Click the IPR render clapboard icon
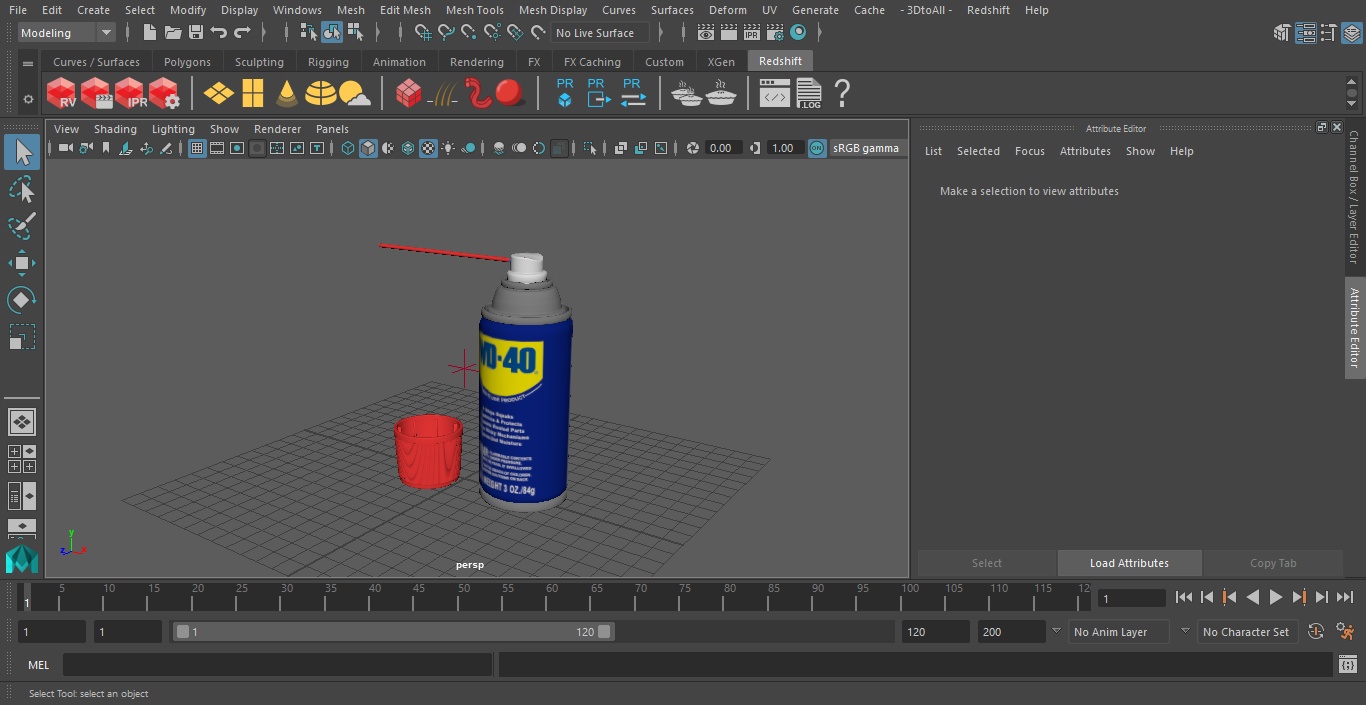 coord(752,33)
